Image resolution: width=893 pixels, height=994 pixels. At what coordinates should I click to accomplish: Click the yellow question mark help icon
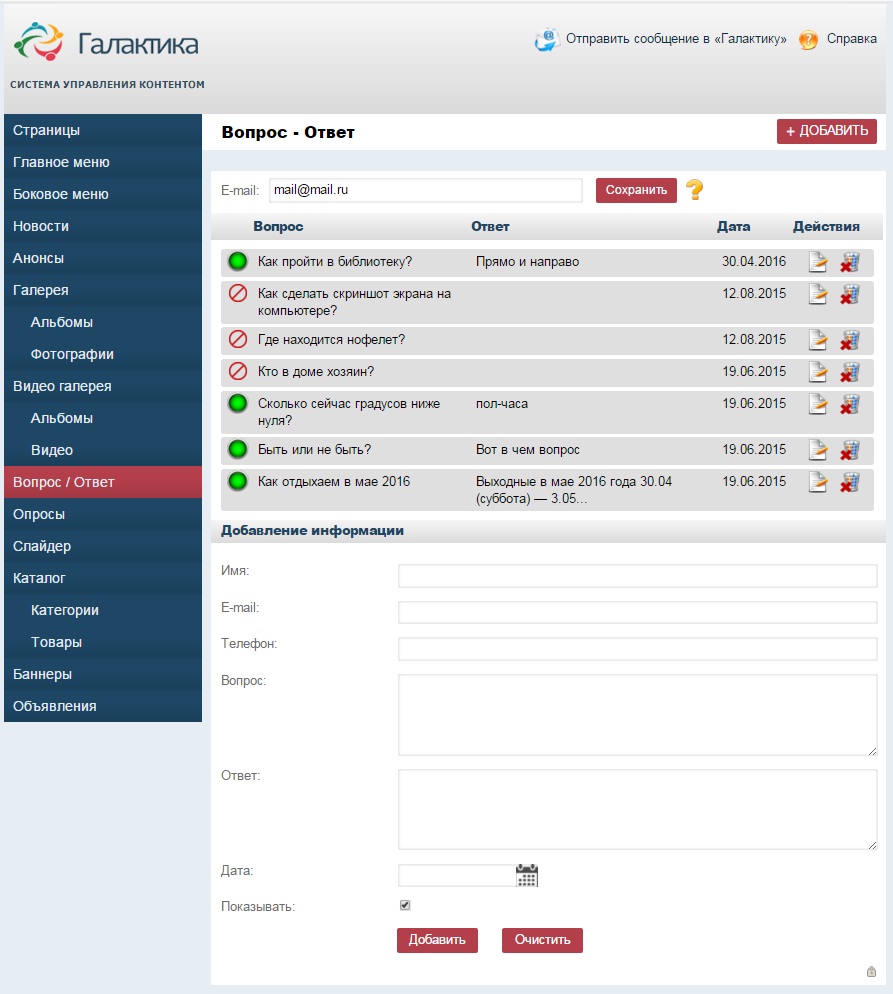pos(695,190)
